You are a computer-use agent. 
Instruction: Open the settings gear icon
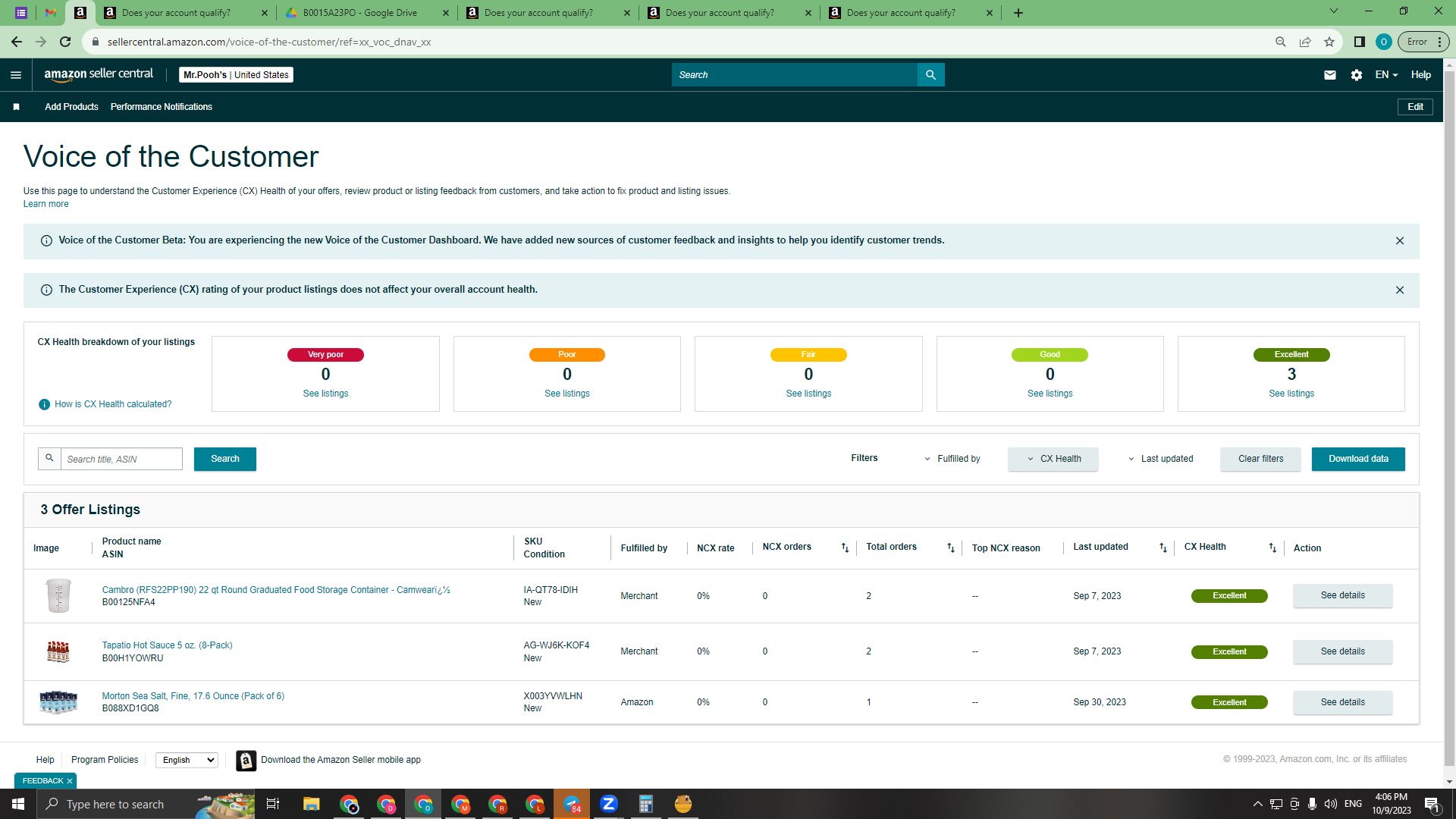(x=1357, y=75)
